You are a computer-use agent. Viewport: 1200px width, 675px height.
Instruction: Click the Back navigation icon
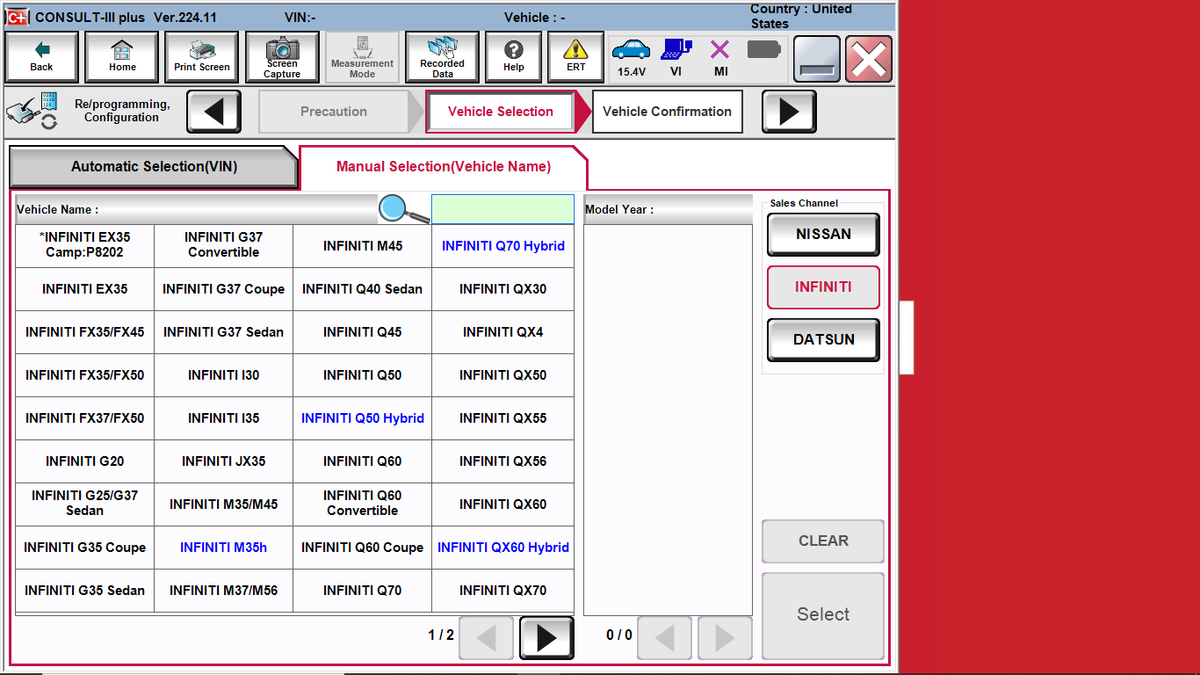pos(41,56)
